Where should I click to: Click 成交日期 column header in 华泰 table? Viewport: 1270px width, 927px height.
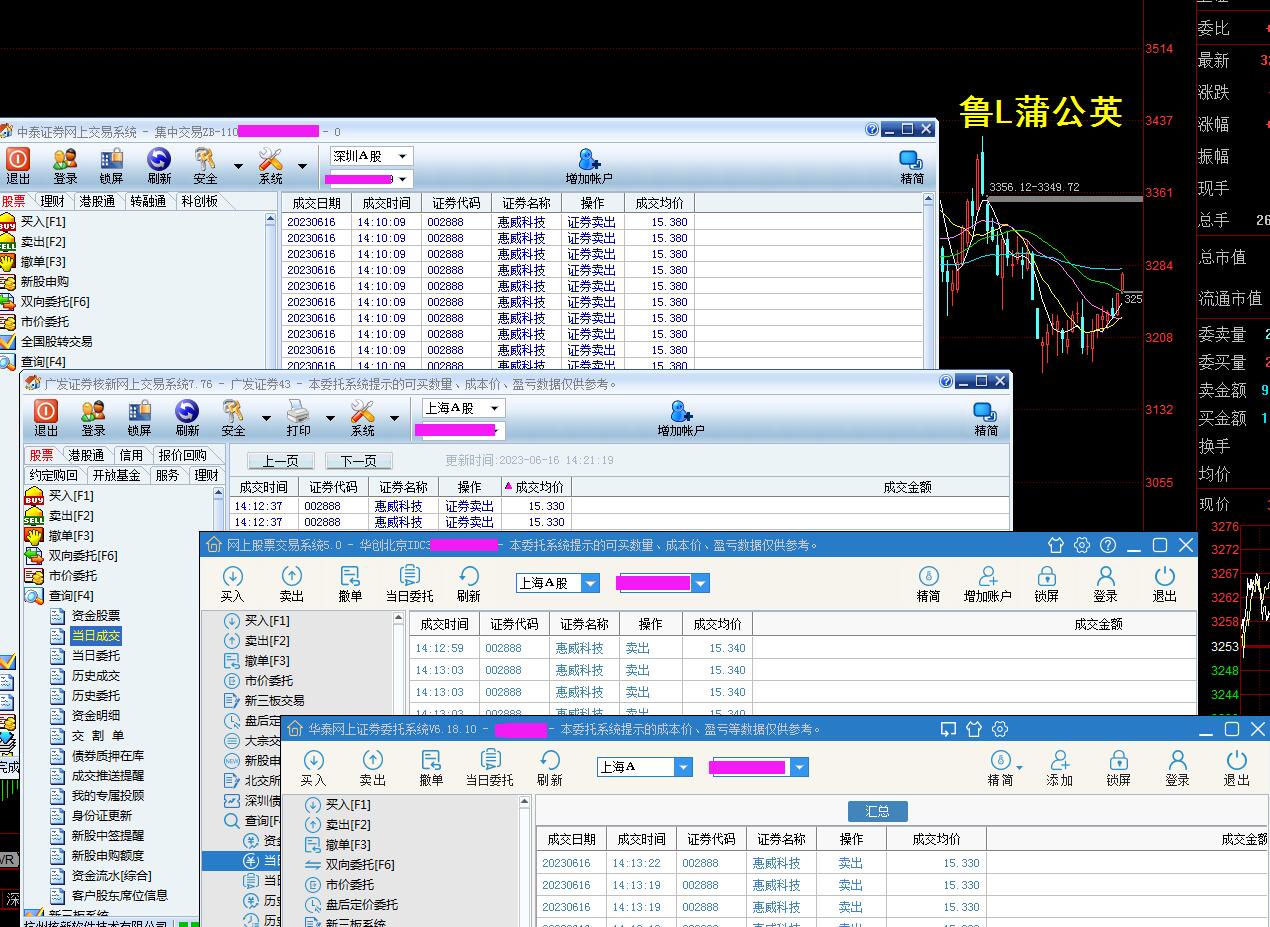(570, 839)
